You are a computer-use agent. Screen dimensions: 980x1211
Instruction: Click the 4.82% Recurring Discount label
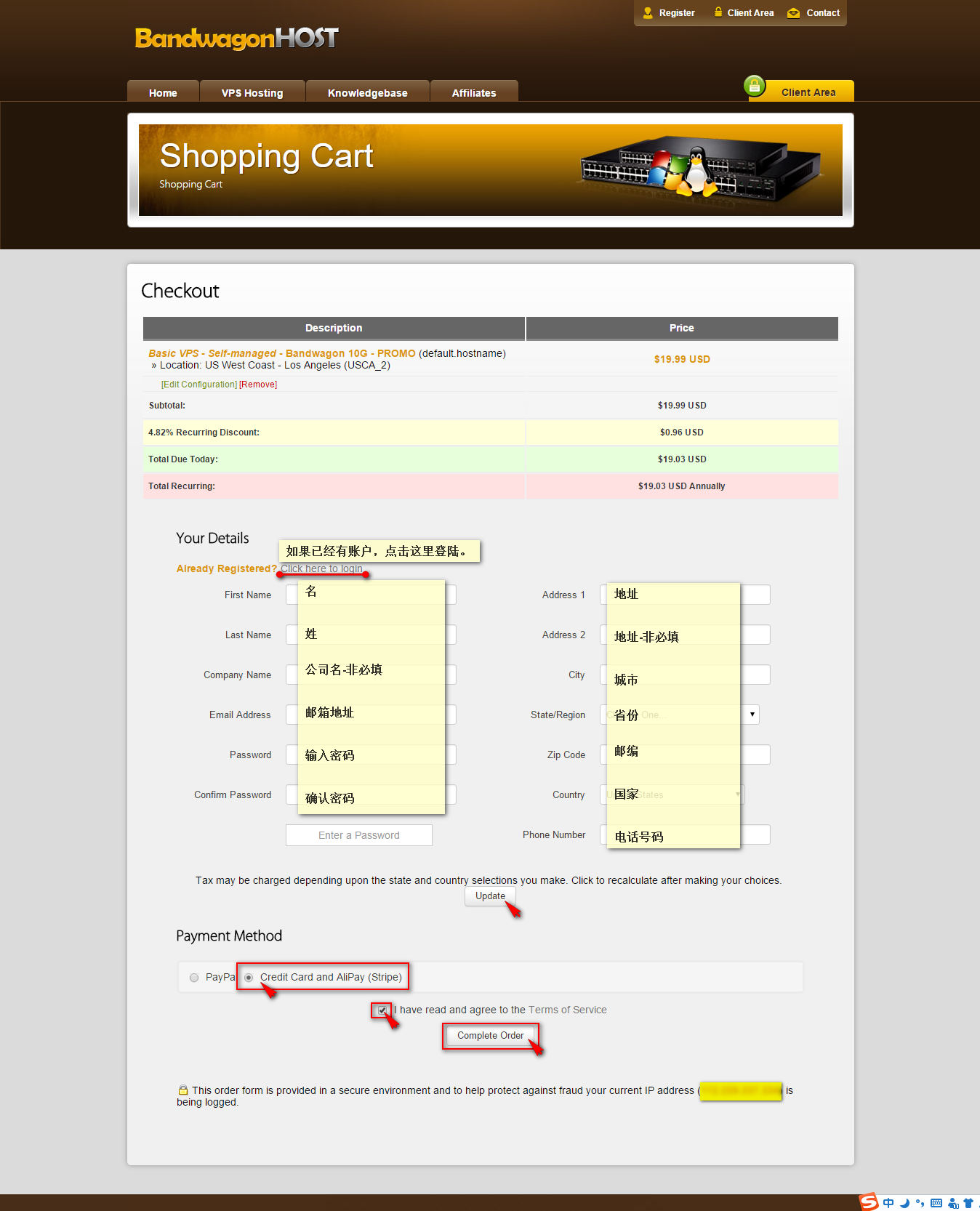coord(204,432)
